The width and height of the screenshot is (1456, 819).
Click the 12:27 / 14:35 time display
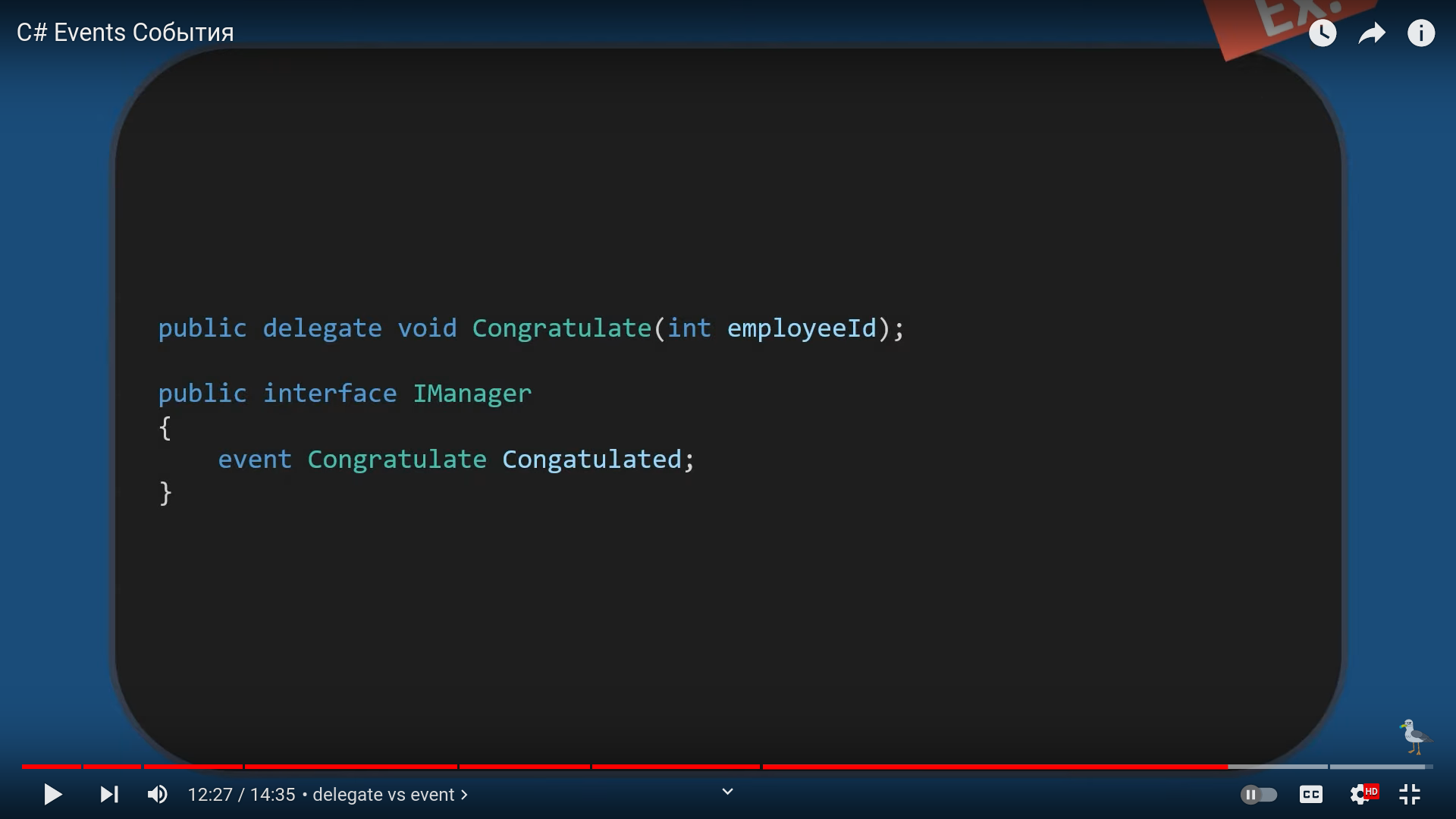(241, 795)
